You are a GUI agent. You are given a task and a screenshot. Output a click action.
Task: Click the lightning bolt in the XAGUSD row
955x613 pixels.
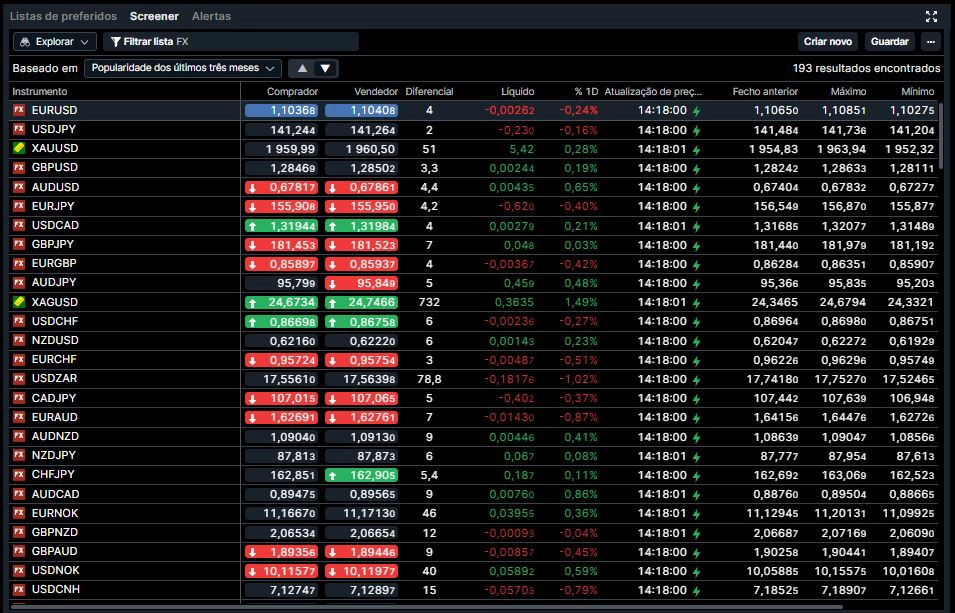pos(697,303)
